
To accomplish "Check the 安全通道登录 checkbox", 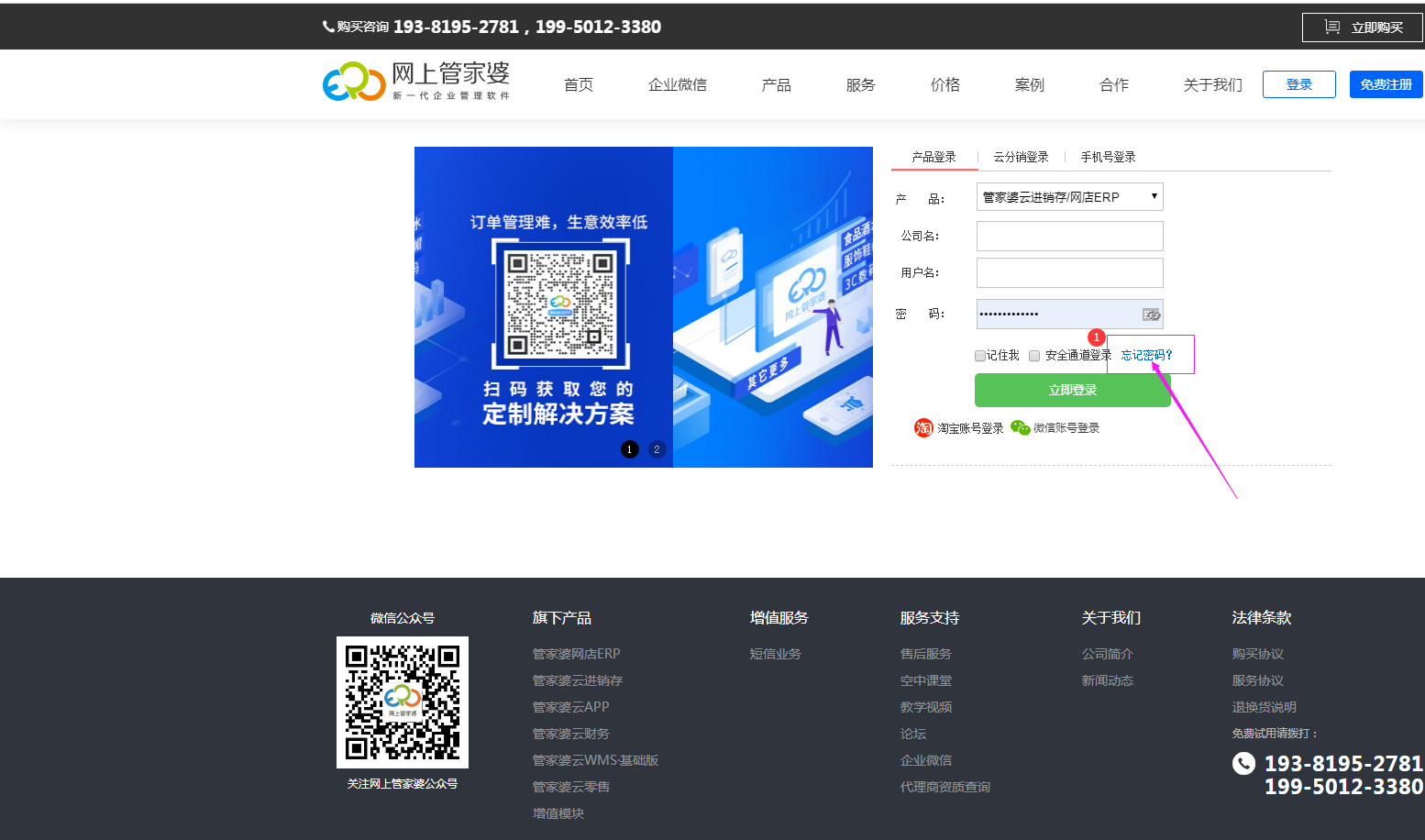I will (x=1034, y=356).
